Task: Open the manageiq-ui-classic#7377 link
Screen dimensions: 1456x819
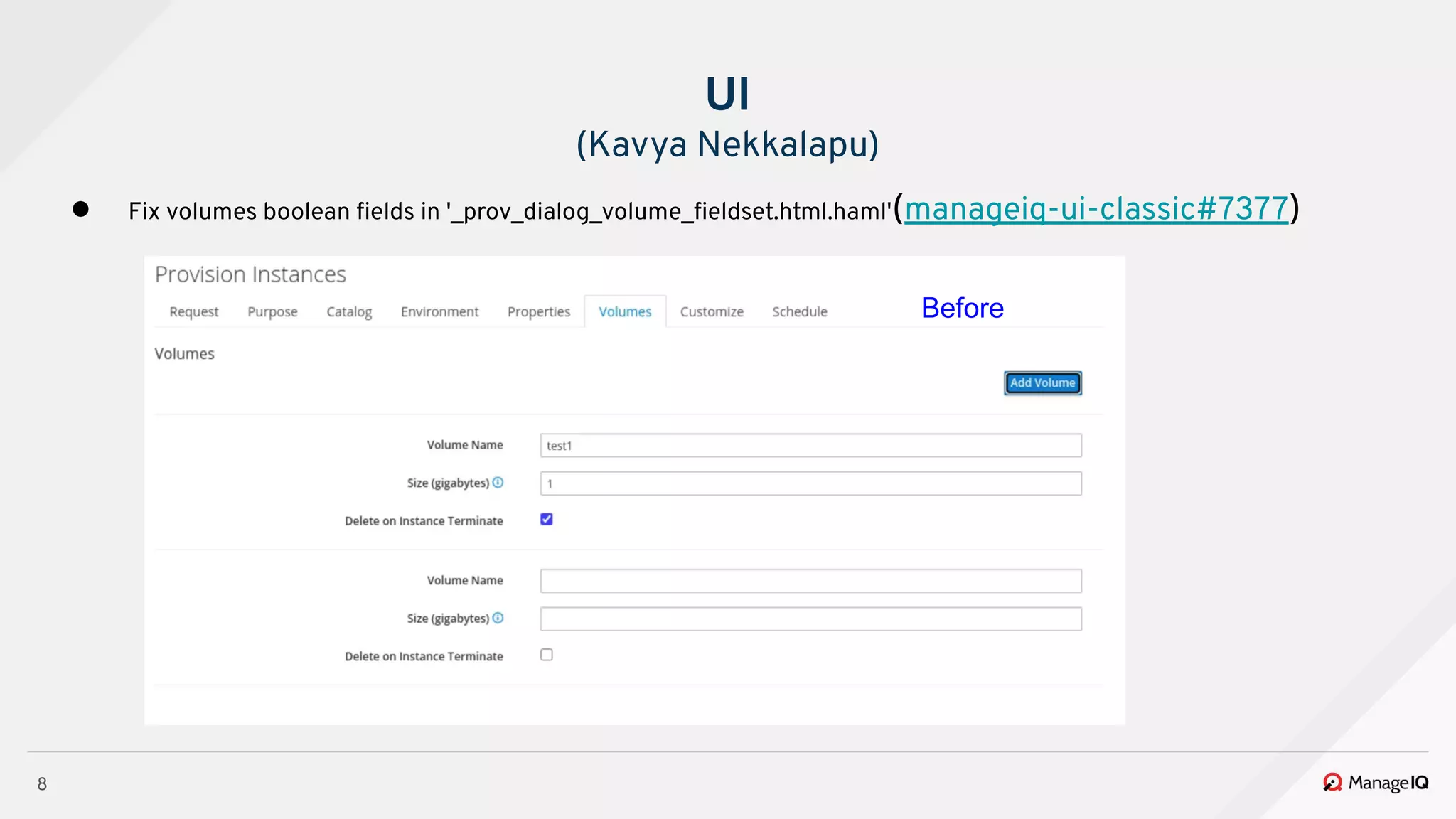Action: click(1096, 209)
